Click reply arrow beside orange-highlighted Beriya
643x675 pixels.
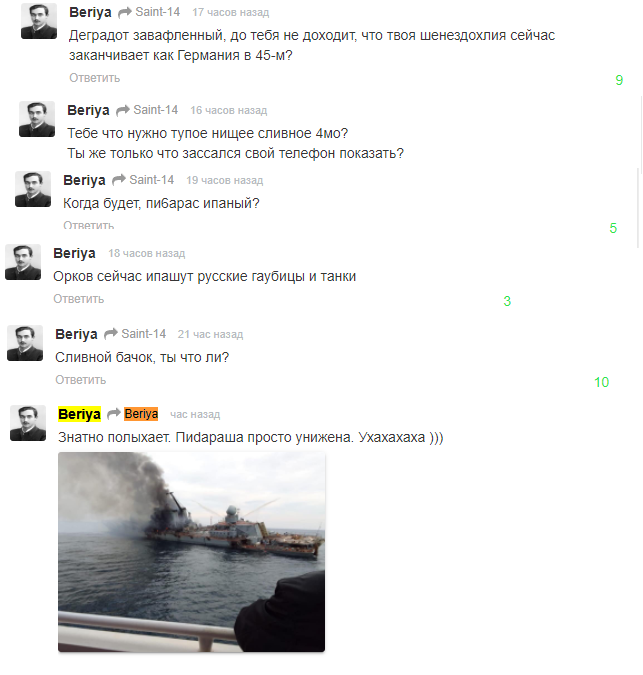click(114, 414)
